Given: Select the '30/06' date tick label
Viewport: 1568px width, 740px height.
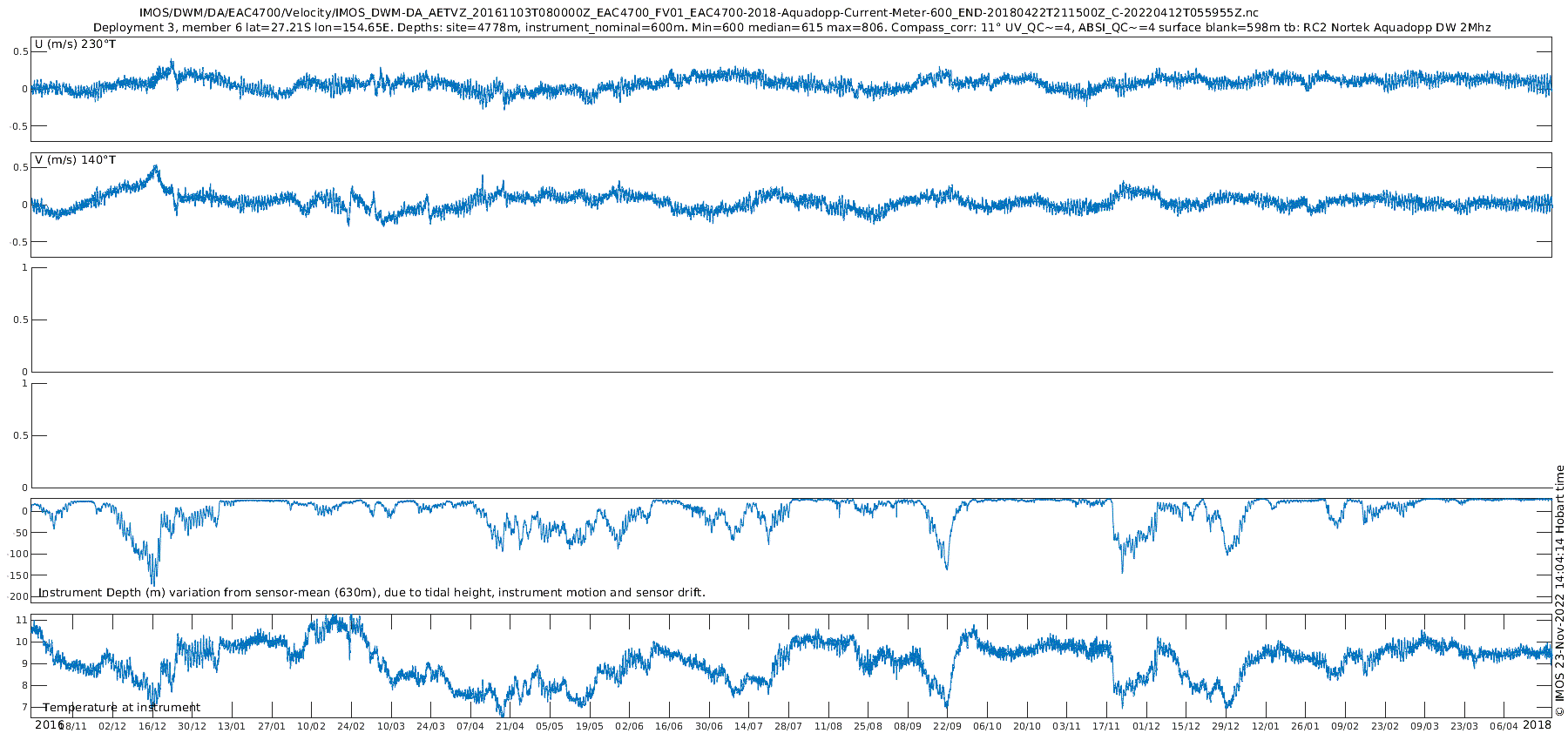Looking at the screenshot, I should [709, 726].
